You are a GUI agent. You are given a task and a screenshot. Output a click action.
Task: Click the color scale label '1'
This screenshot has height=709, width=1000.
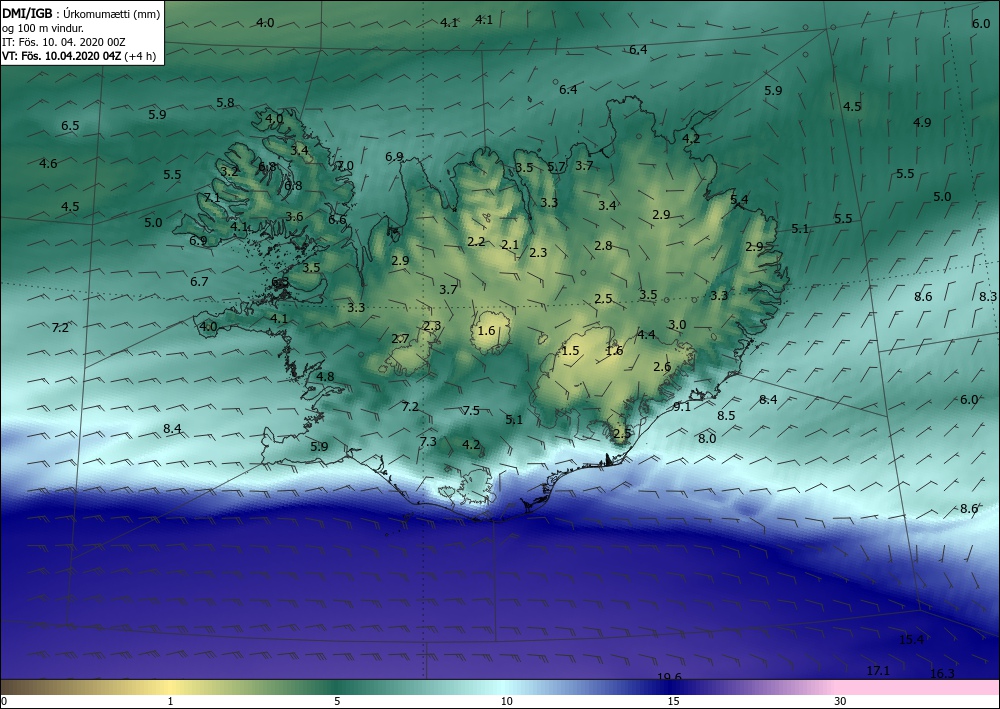[x=170, y=701]
